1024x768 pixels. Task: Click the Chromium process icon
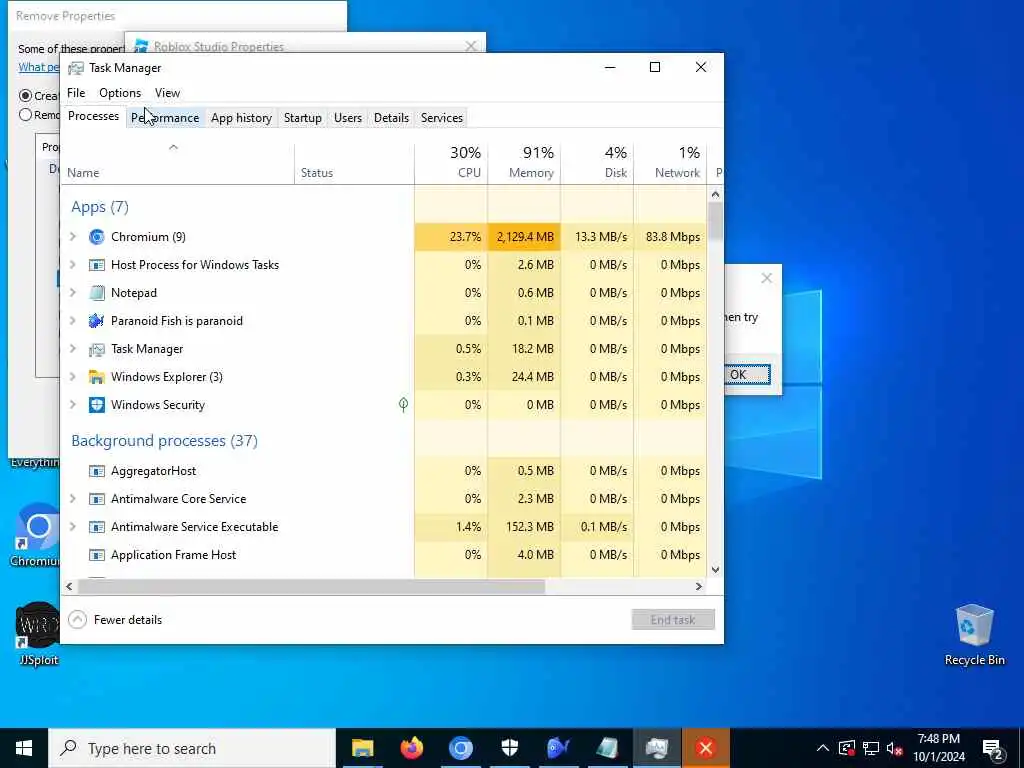97,237
